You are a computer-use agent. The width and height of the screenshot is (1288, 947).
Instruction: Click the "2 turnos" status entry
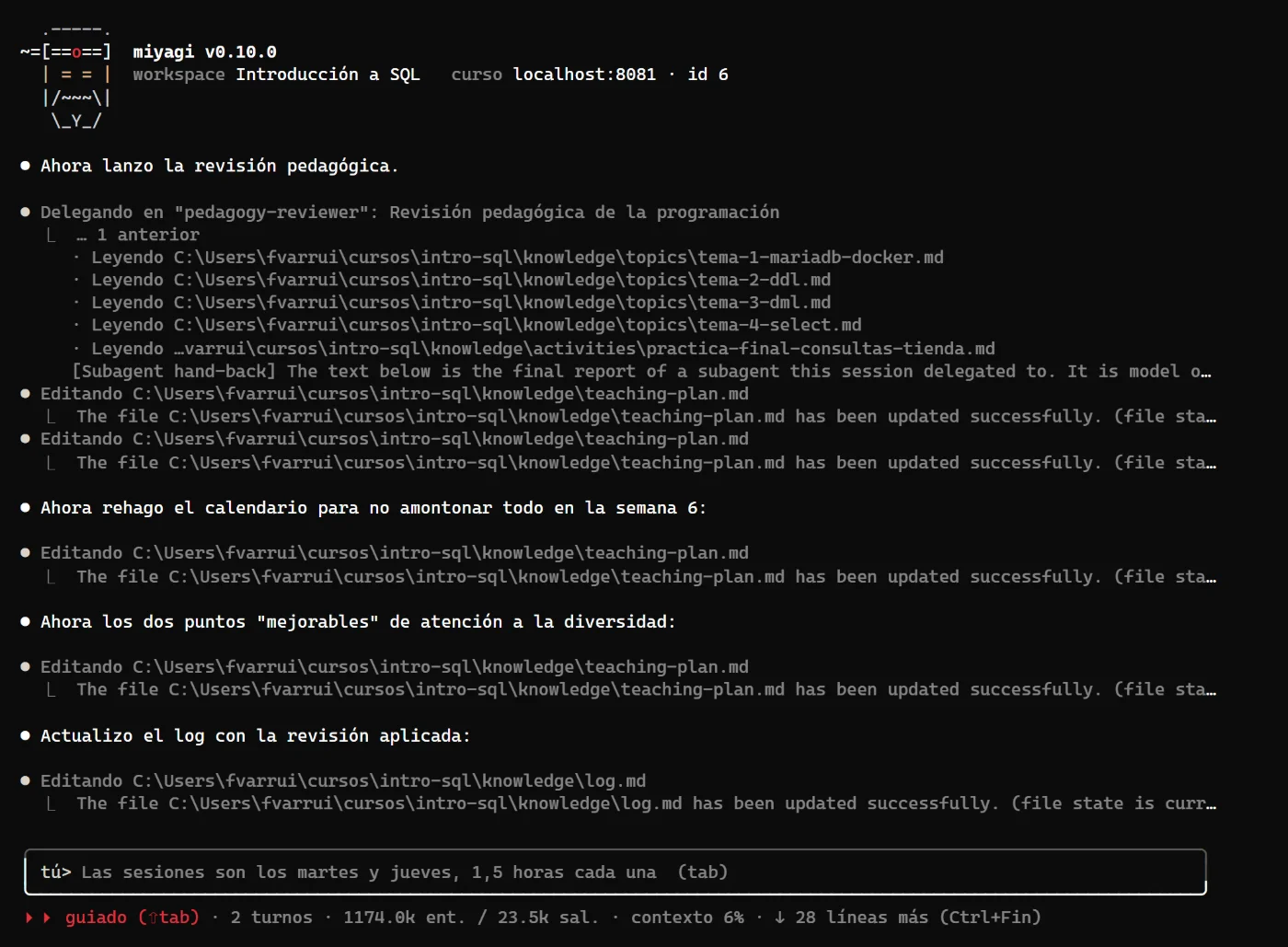(271, 918)
